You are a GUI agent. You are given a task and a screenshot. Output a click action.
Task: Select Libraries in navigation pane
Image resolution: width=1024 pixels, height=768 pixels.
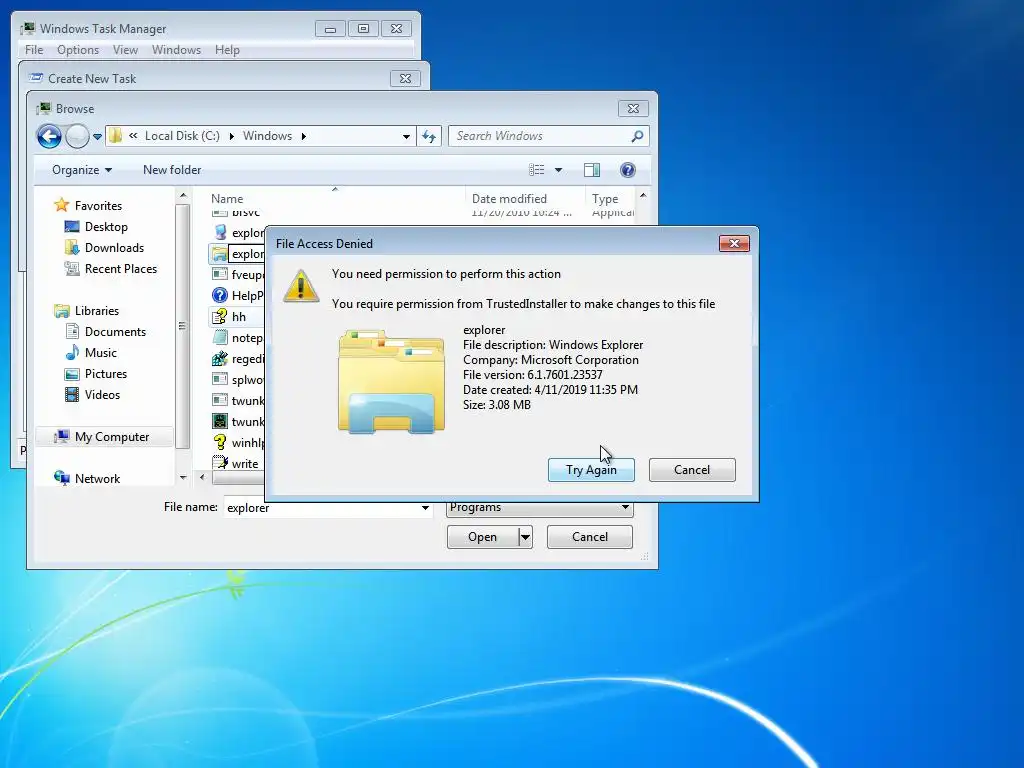click(96, 311)
